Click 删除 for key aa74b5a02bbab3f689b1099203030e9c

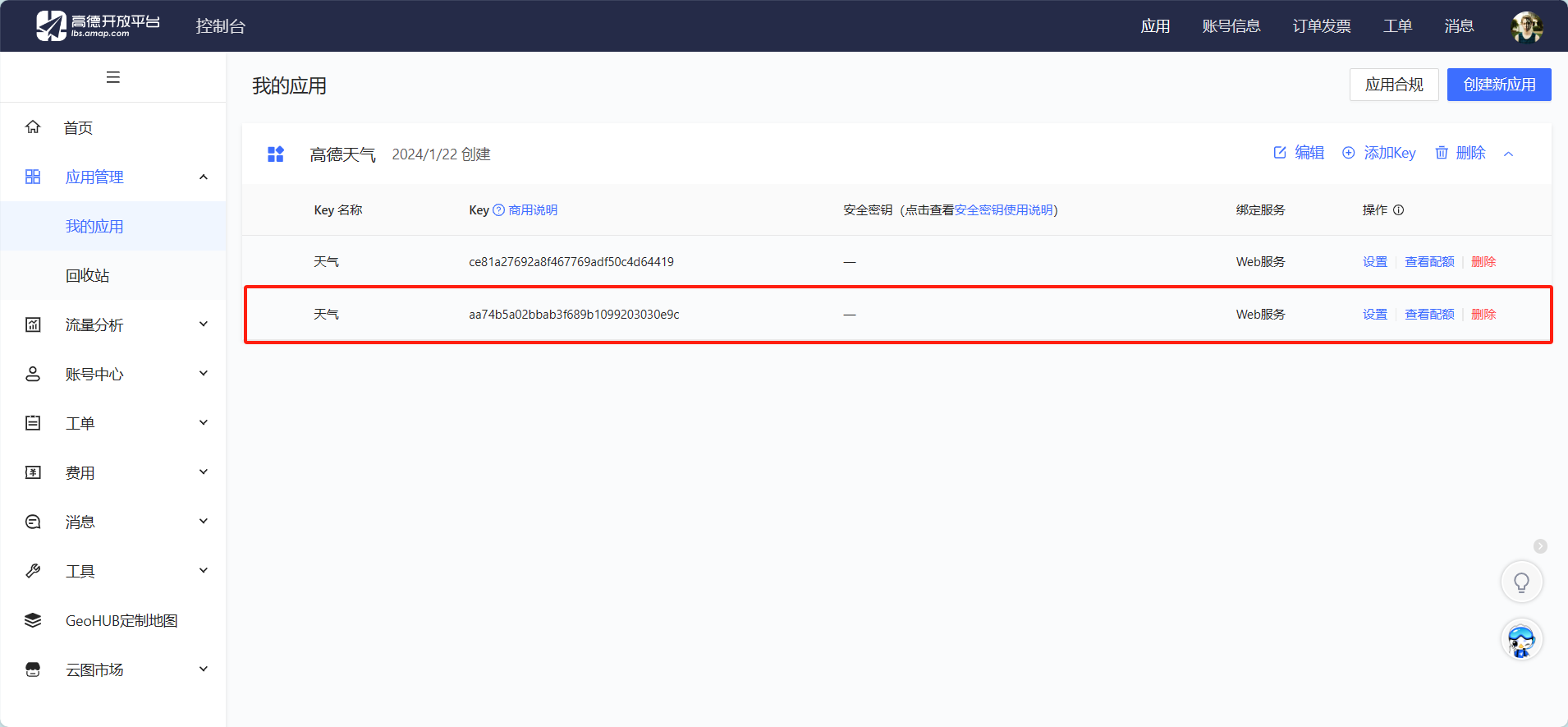coord(1483,315)
